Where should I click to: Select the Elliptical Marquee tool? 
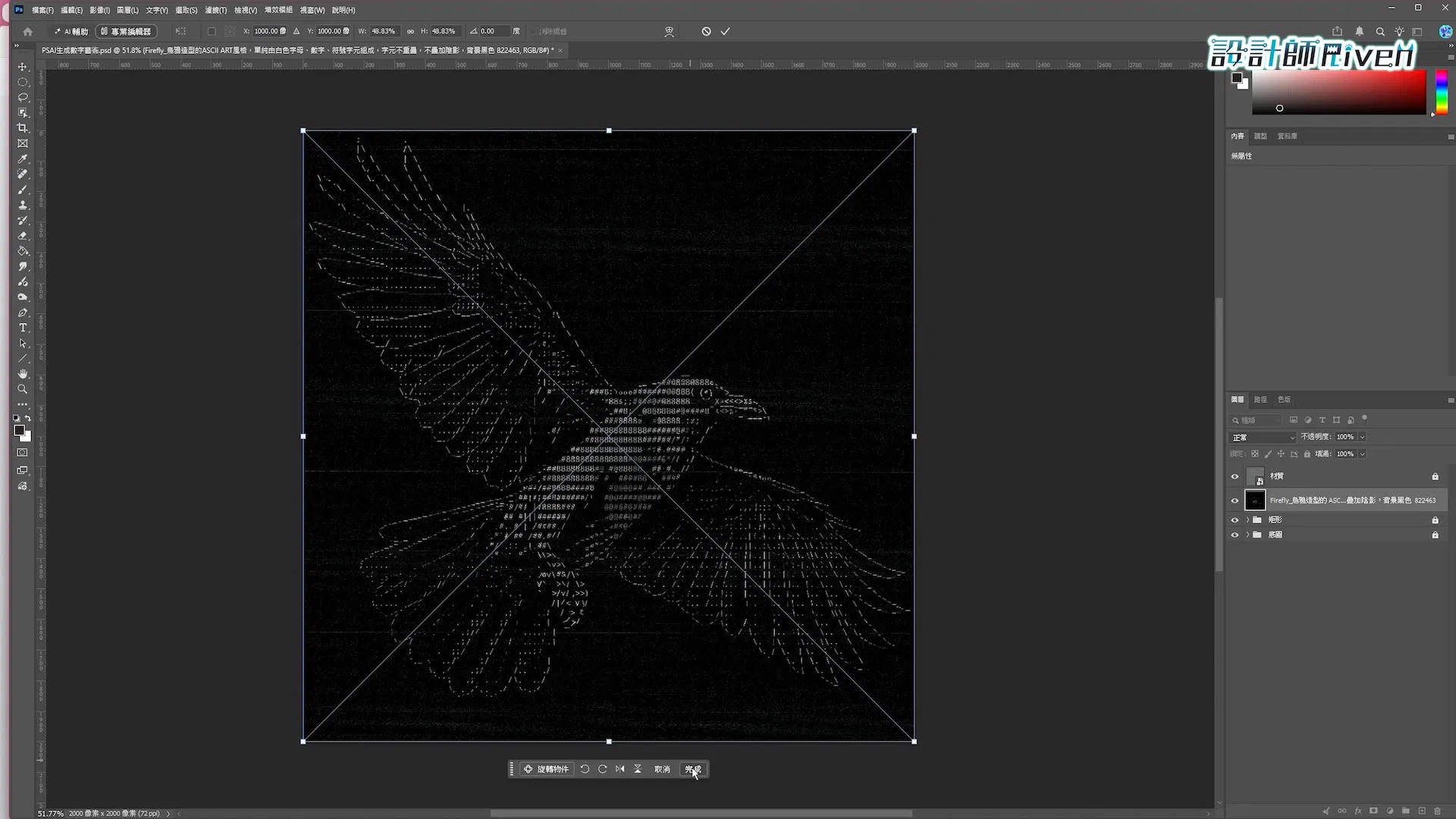pos(22,82)
